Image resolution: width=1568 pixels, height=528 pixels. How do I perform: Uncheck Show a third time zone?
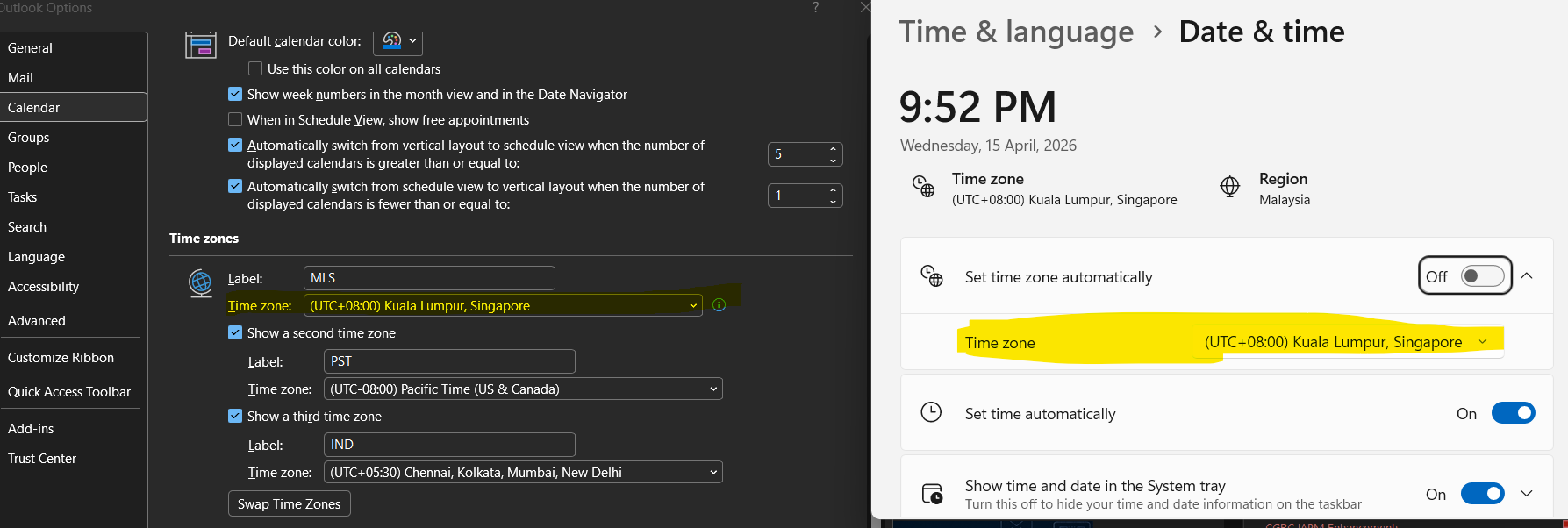[x=235, y=416]
